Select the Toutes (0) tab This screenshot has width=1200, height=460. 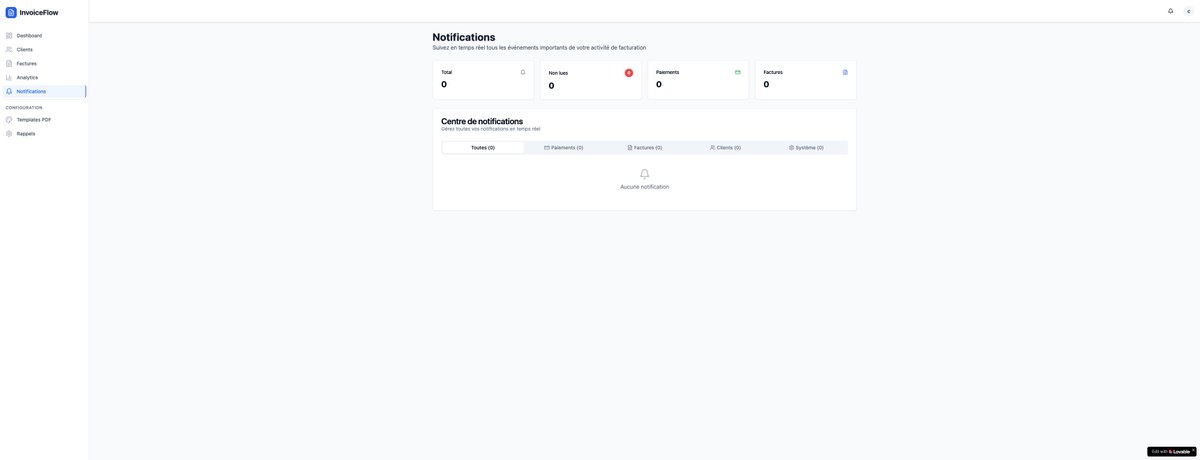(483, 147)
